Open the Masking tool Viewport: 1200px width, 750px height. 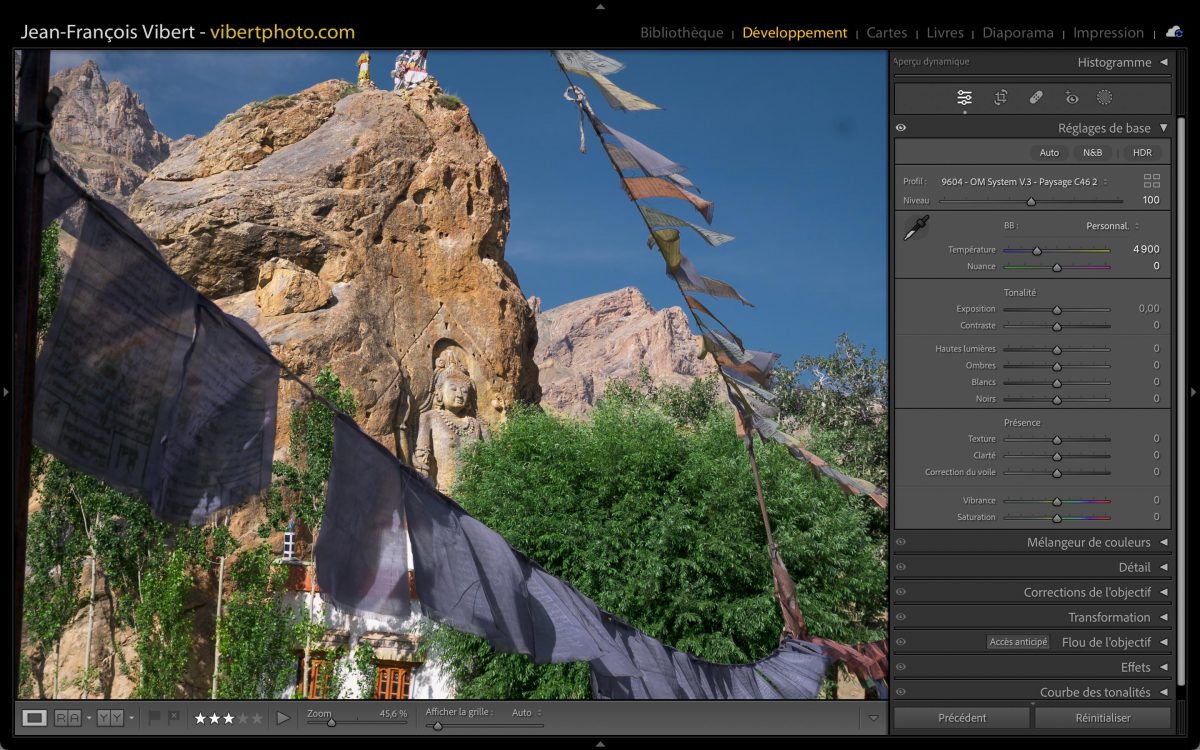click(x=1105, y=98)
